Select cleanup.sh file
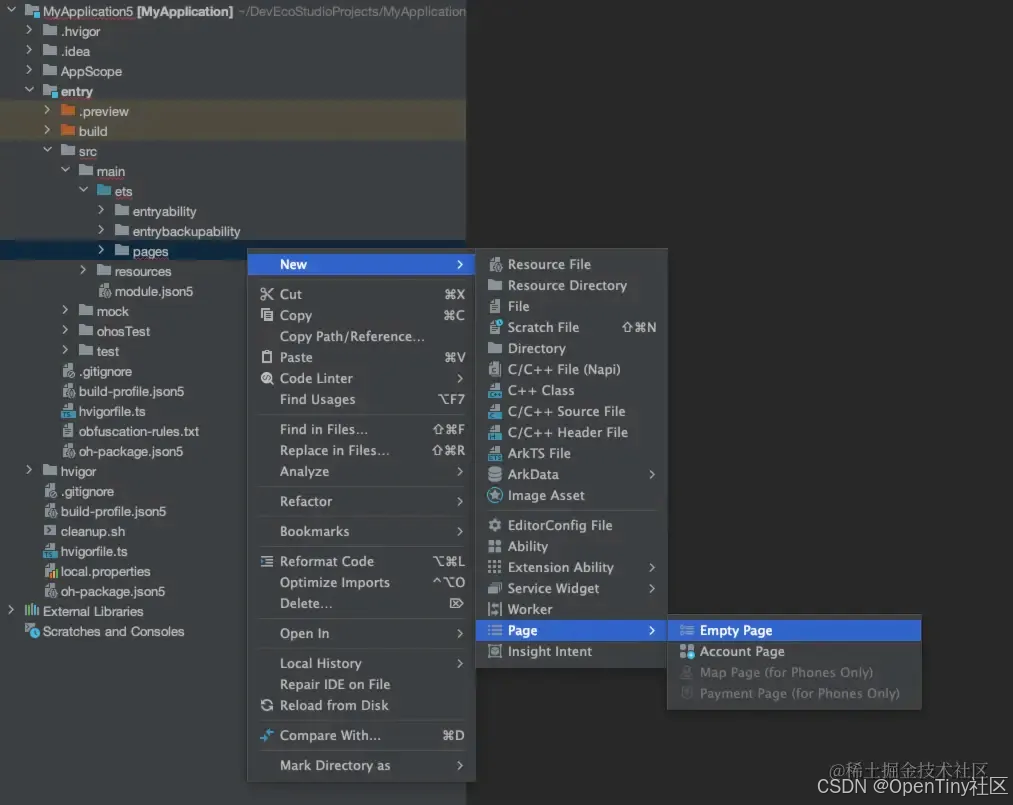The width and height of the screenshot is (1013, 805). tap(93, 531)
